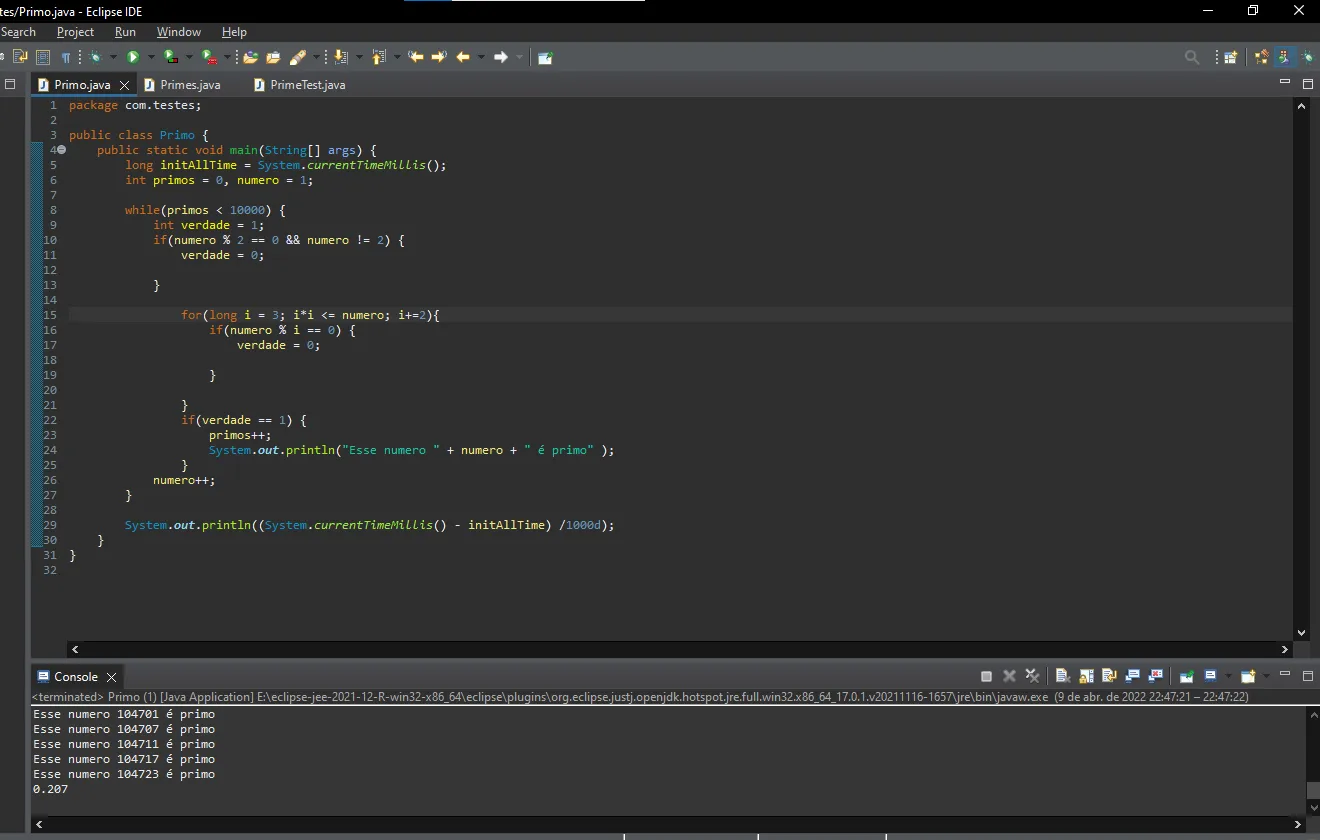The height and width of the screenshot is (840, 1320).
Task: Click the green Run button in toolbar
Action: click(132, 57)
